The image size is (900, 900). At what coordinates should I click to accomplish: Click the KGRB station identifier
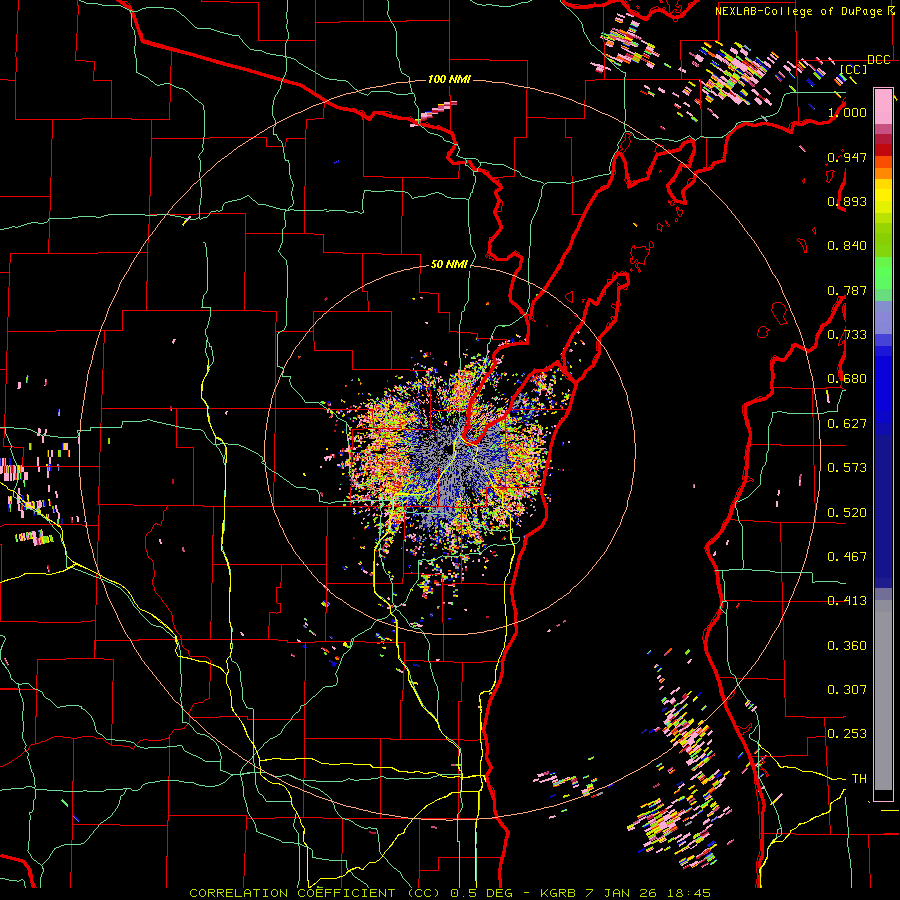pyautogui.click(x=560, y=893)
